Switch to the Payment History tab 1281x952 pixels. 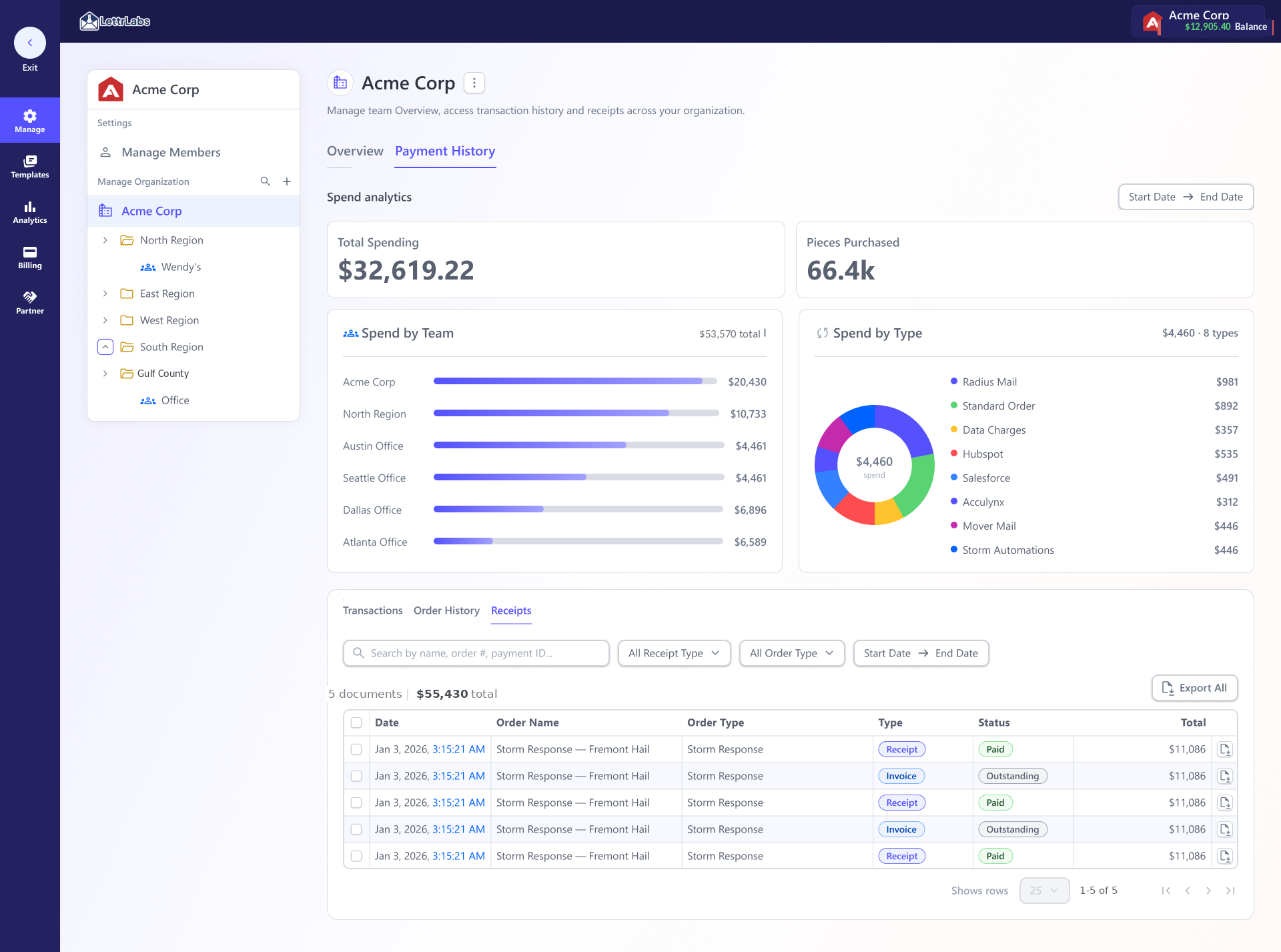(x=445, y=151)
